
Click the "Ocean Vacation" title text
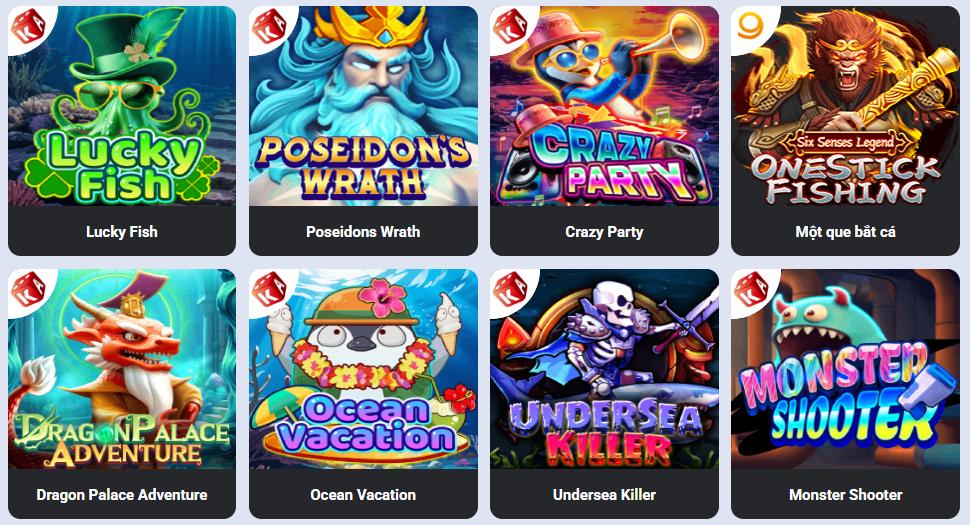pyautogui.click(x=363, y=495)
